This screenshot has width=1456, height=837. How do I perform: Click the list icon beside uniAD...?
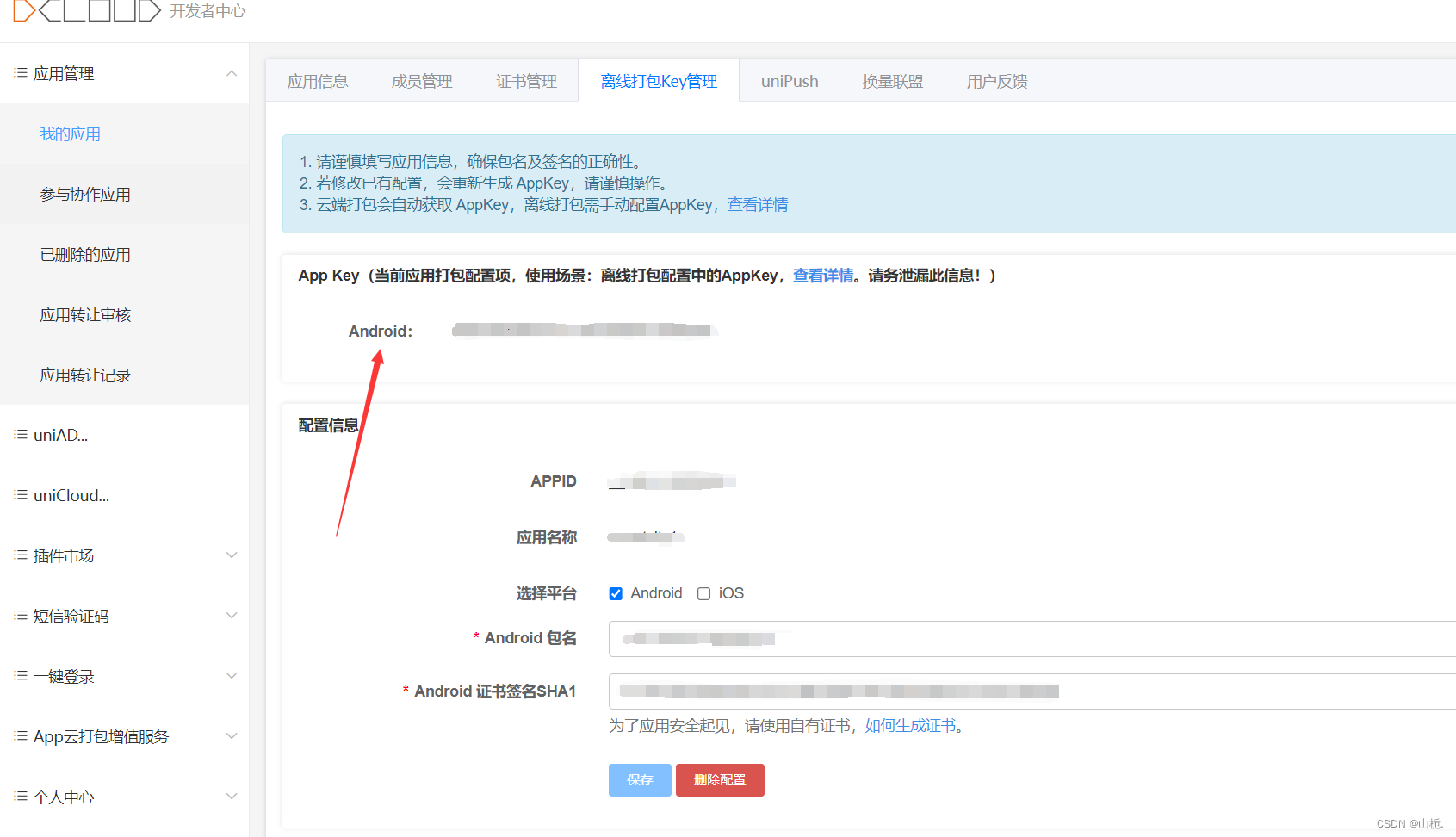coord(21,435)
